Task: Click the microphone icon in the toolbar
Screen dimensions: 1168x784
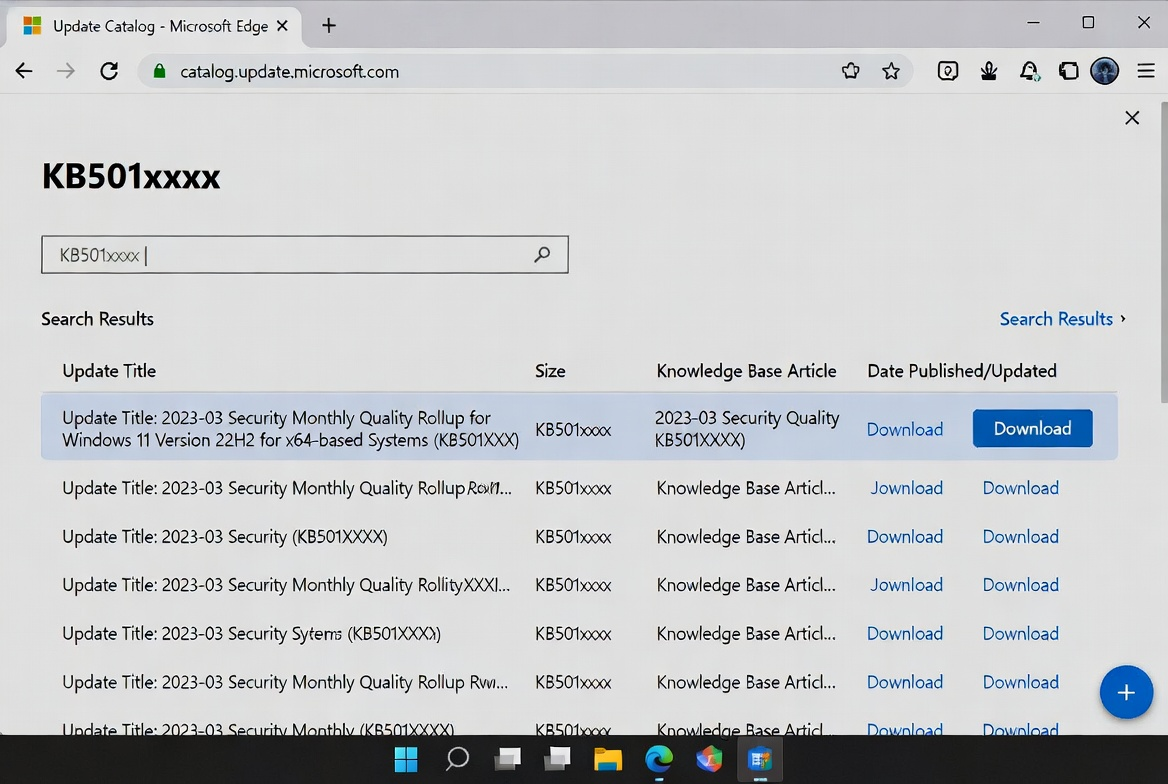Action: point(988,71)
